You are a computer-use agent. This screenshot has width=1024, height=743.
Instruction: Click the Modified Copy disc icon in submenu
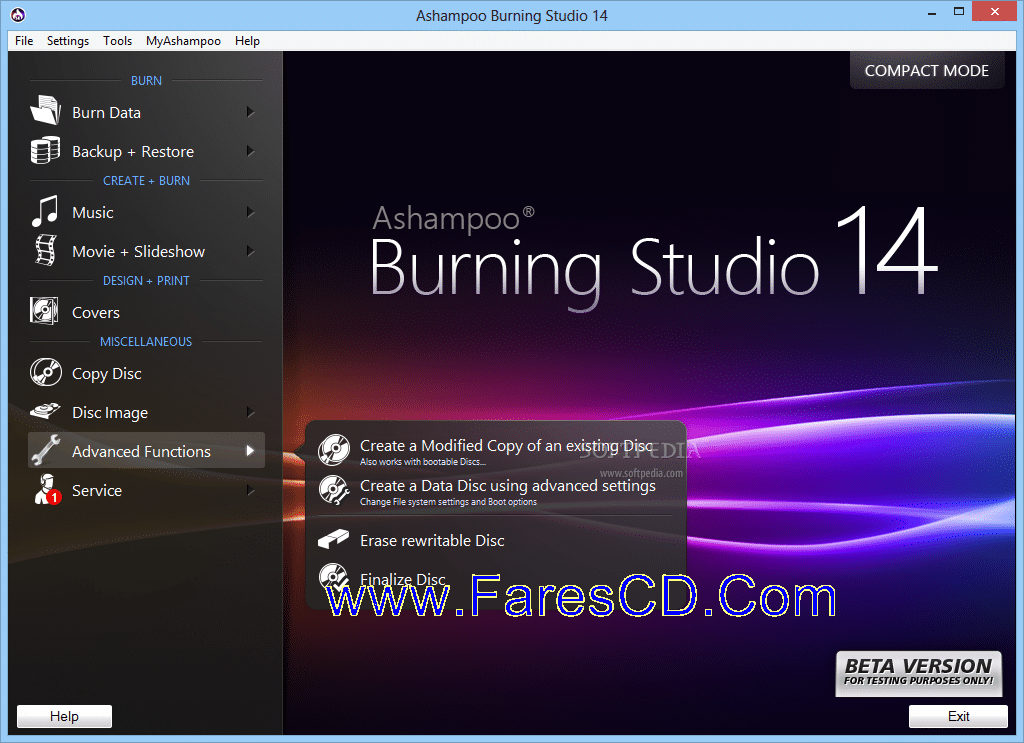(334, 449)
